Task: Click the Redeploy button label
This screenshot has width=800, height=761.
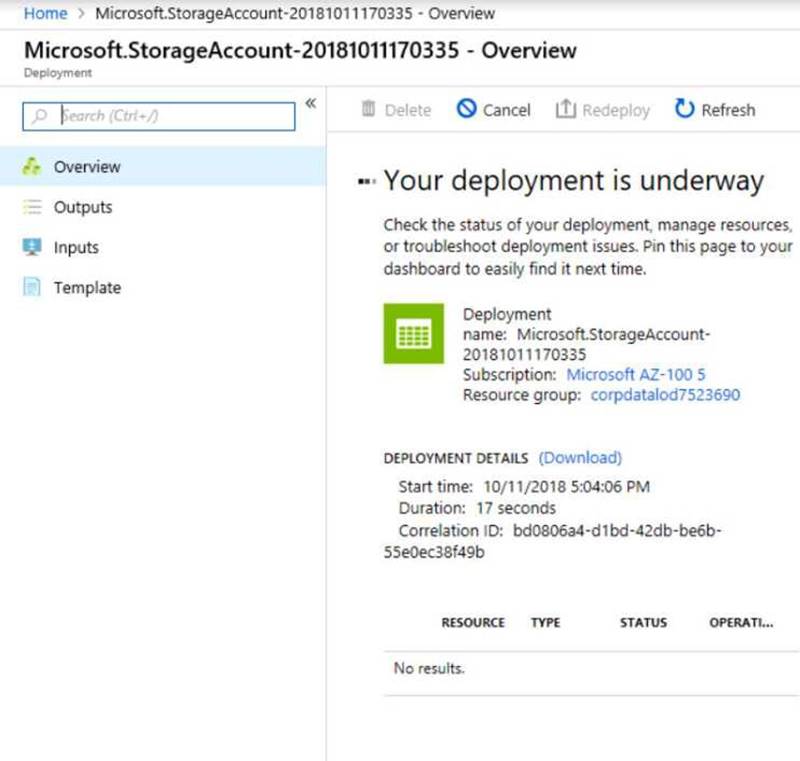Action: (616, 110)
